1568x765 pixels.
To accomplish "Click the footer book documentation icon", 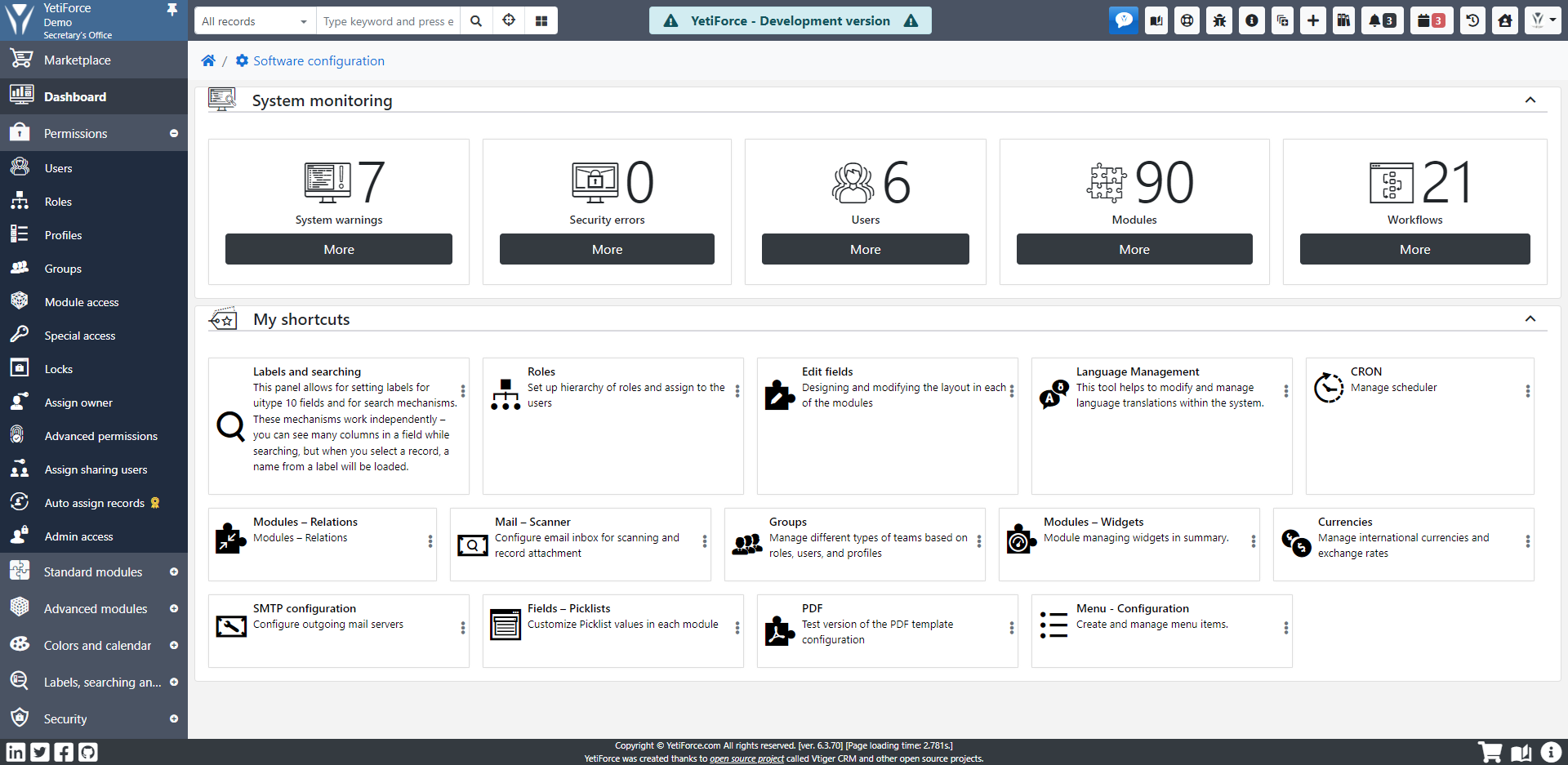I will click(x=1521, y=752).
